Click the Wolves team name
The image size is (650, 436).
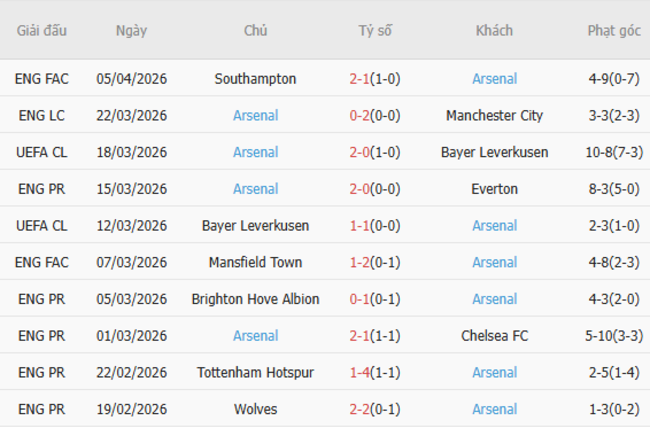255,409
